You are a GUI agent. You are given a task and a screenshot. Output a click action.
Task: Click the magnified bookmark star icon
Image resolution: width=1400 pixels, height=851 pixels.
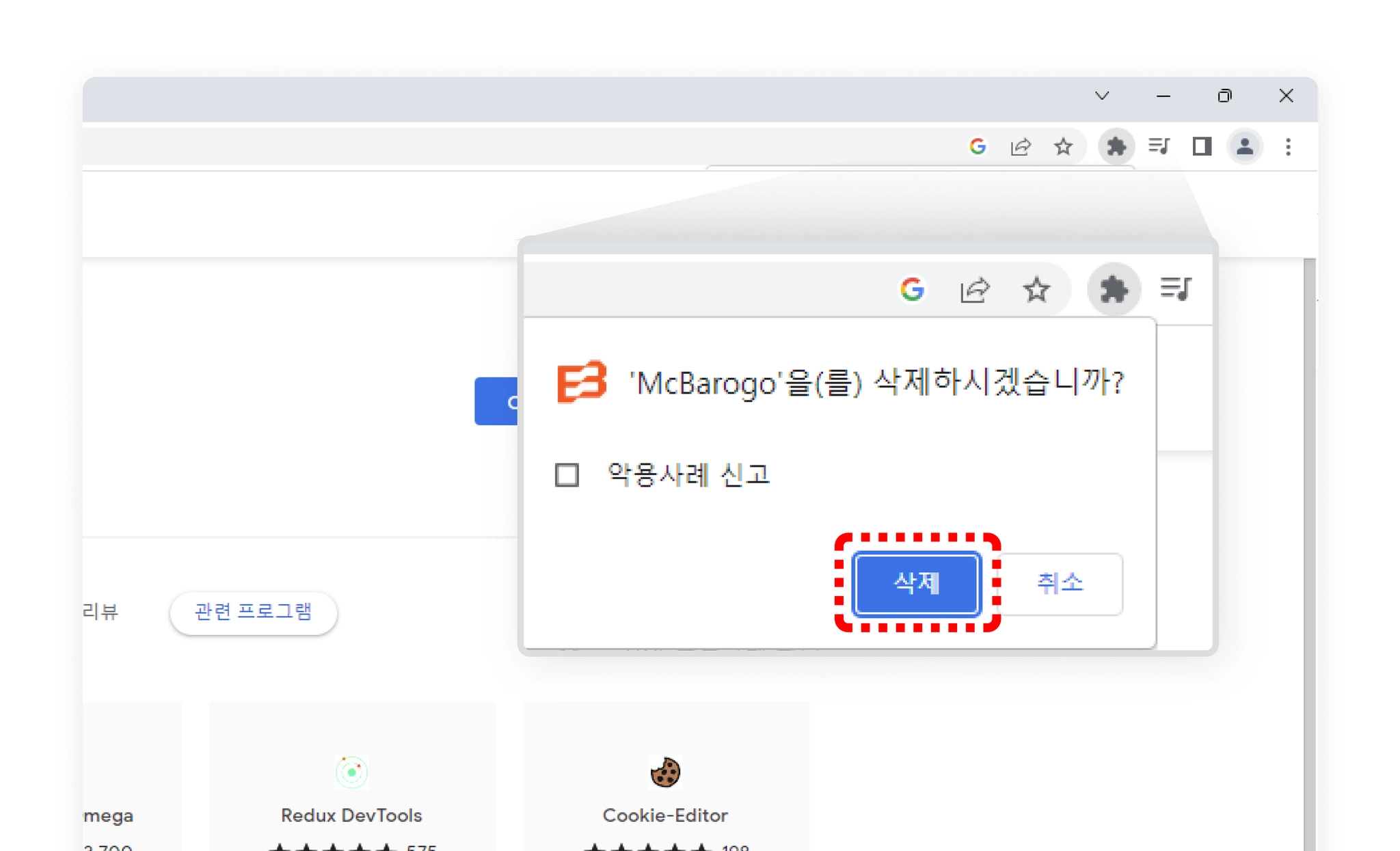pyautogui.click(x=1036, y=290)
